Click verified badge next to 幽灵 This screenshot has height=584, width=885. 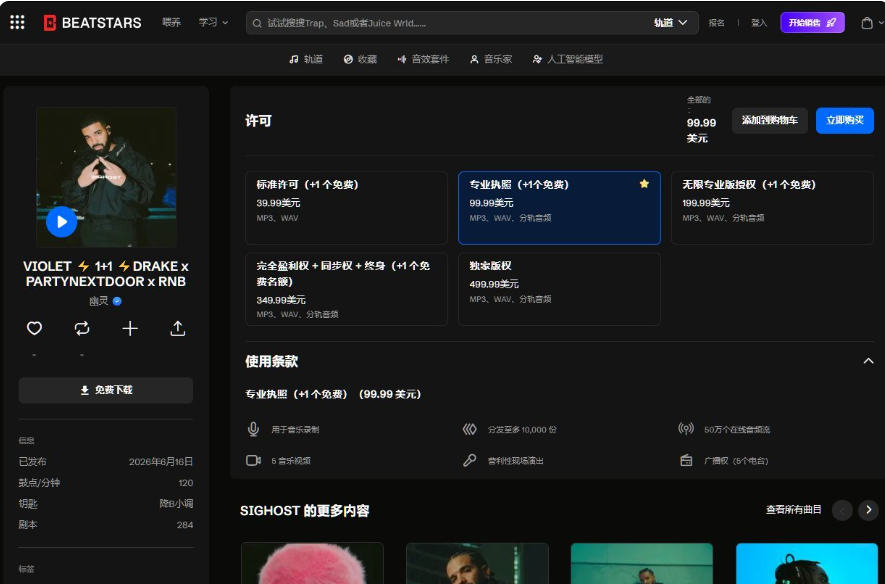tap(117, 301)
